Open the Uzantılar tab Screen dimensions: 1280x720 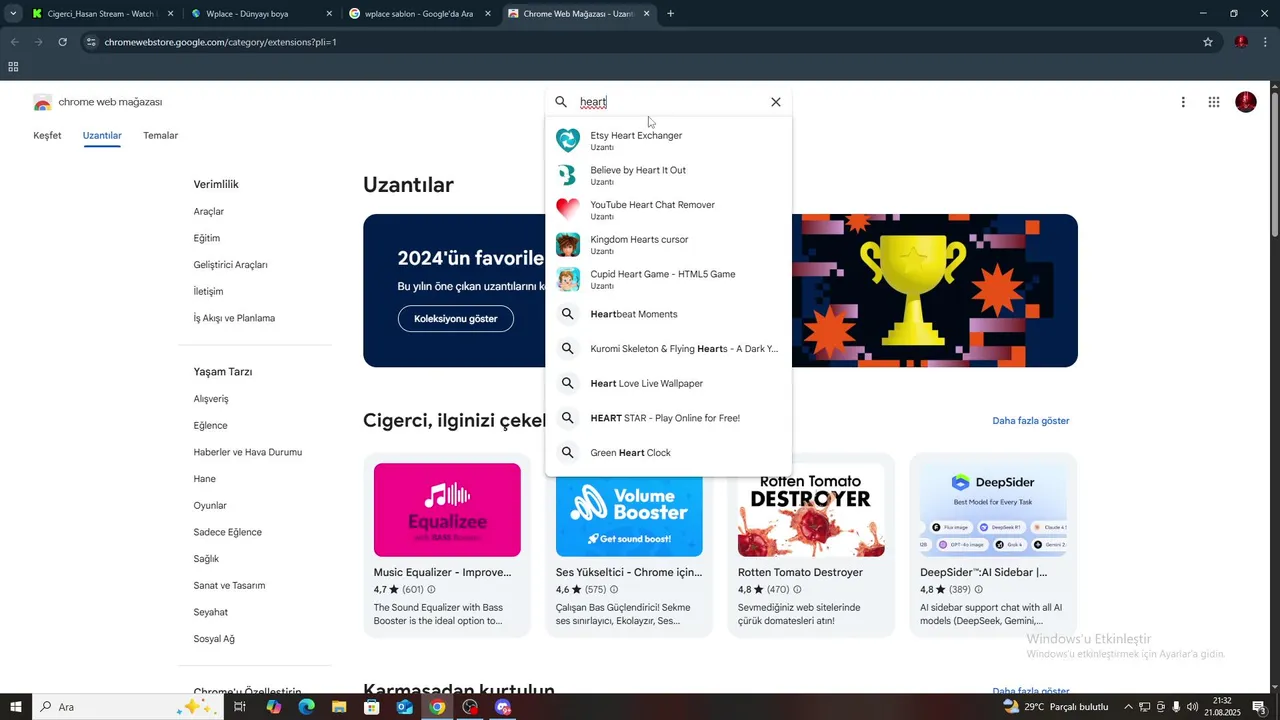[x=102, y=135]
